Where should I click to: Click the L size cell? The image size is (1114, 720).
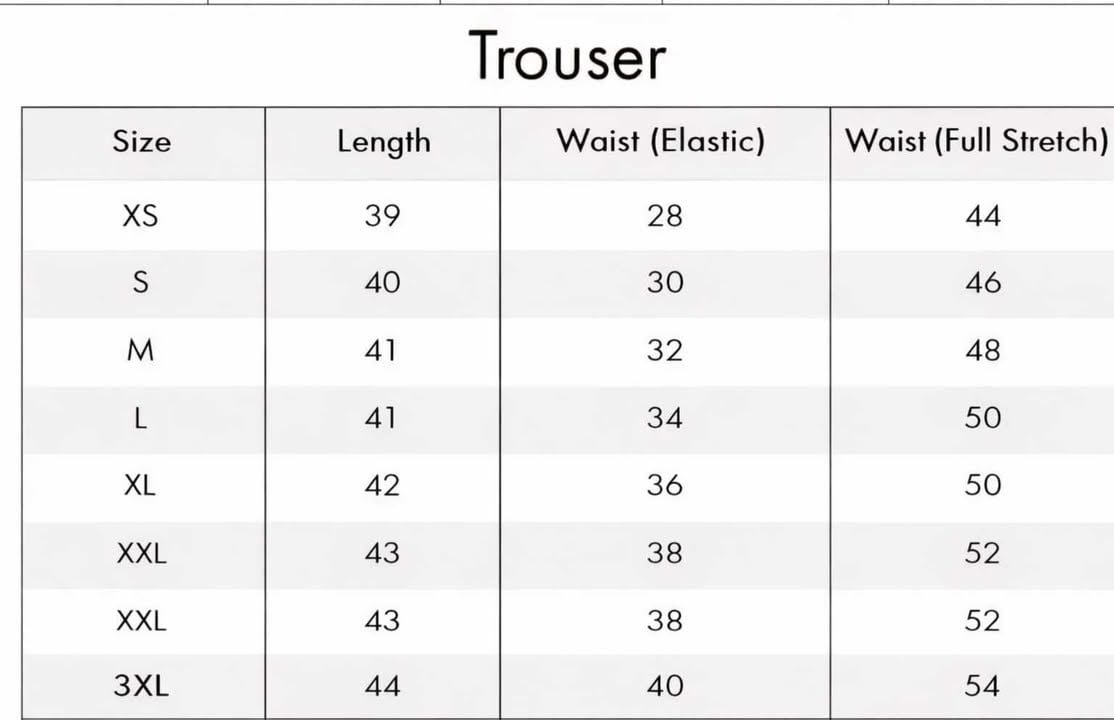click(140, 418)
